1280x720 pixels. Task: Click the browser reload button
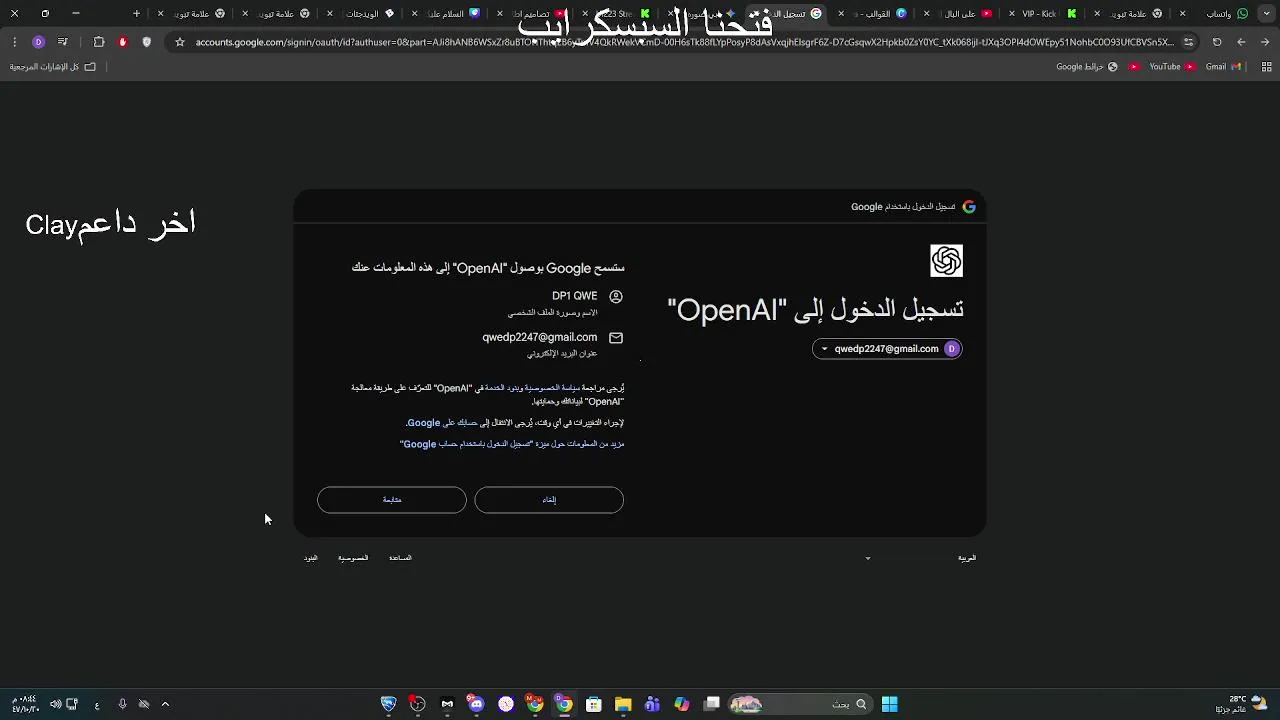tap(1217, 42)
